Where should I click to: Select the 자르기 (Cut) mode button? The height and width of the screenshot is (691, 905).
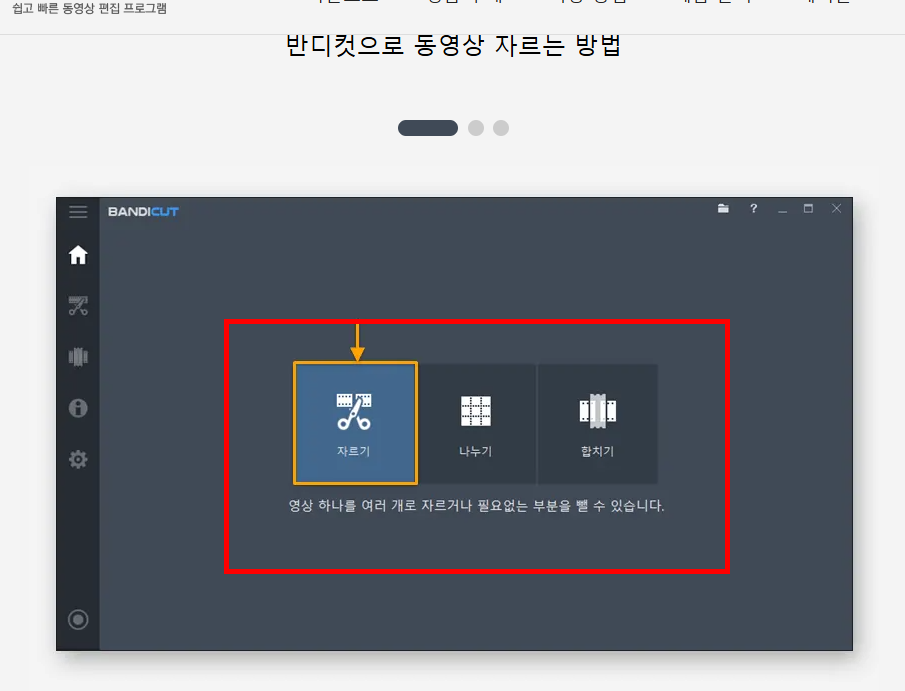pyautogui.click(x=356, y=423)
